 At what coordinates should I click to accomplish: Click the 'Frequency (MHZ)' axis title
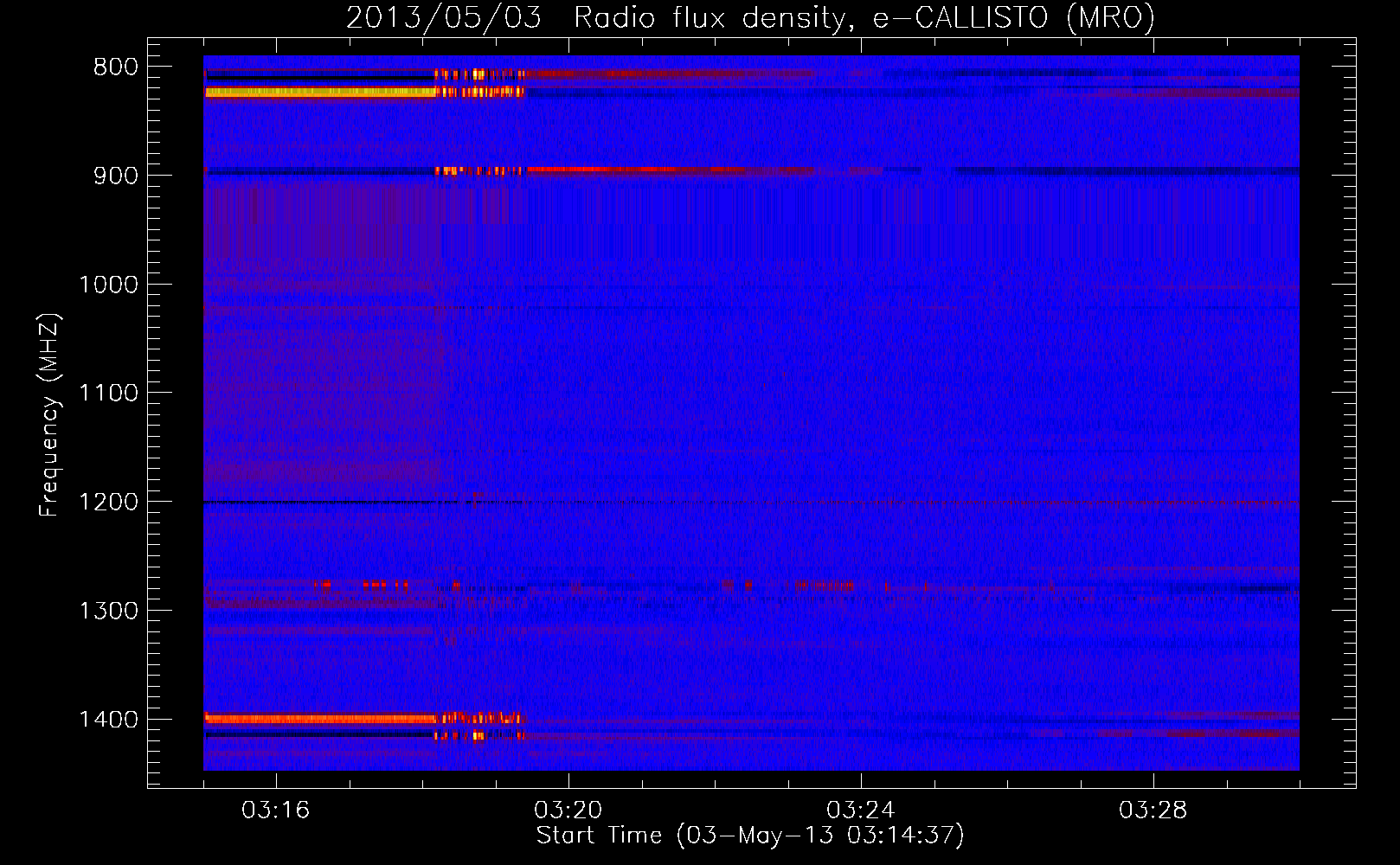click(x=49, y=415)
